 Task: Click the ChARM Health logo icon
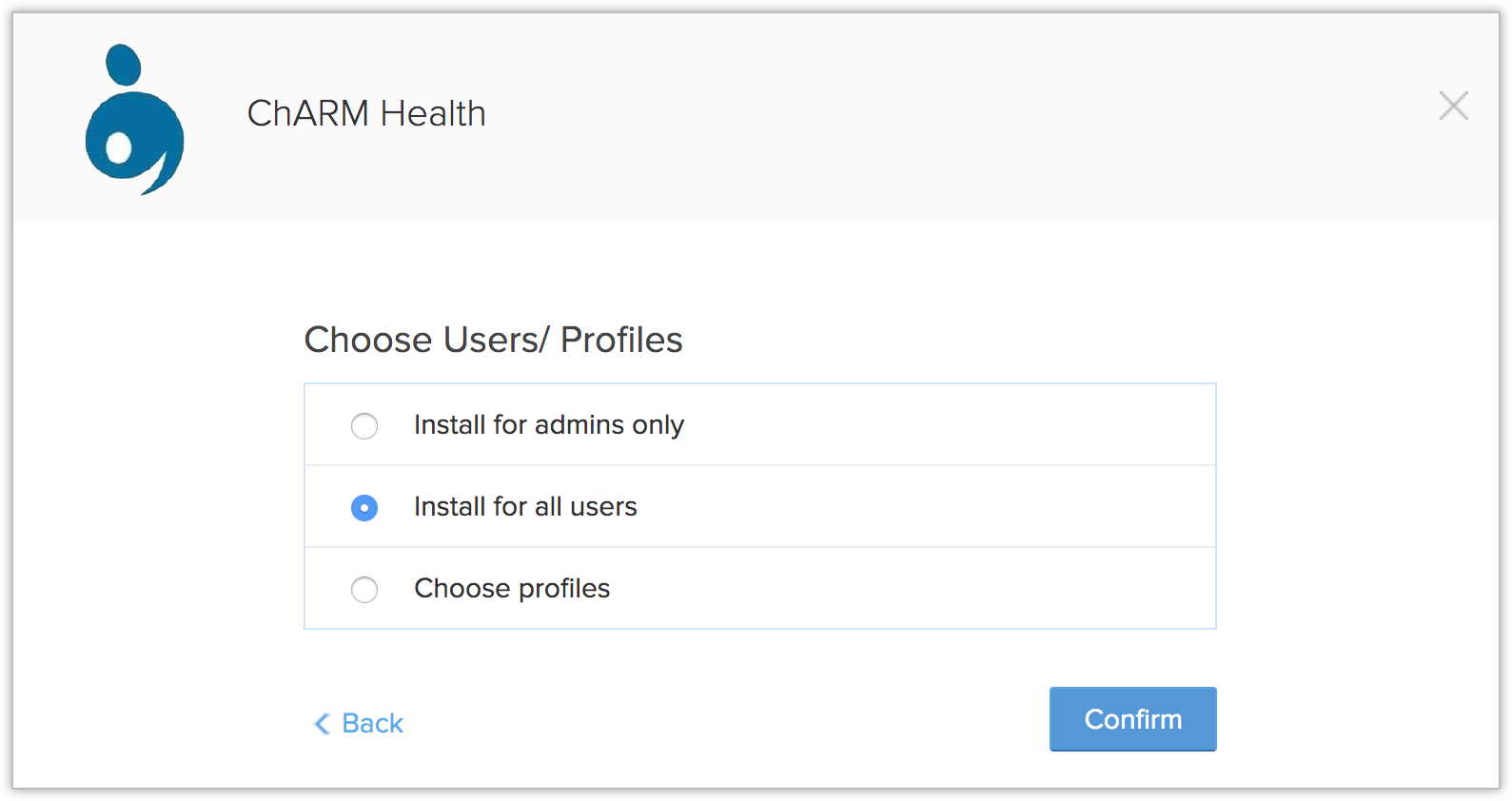134,120
